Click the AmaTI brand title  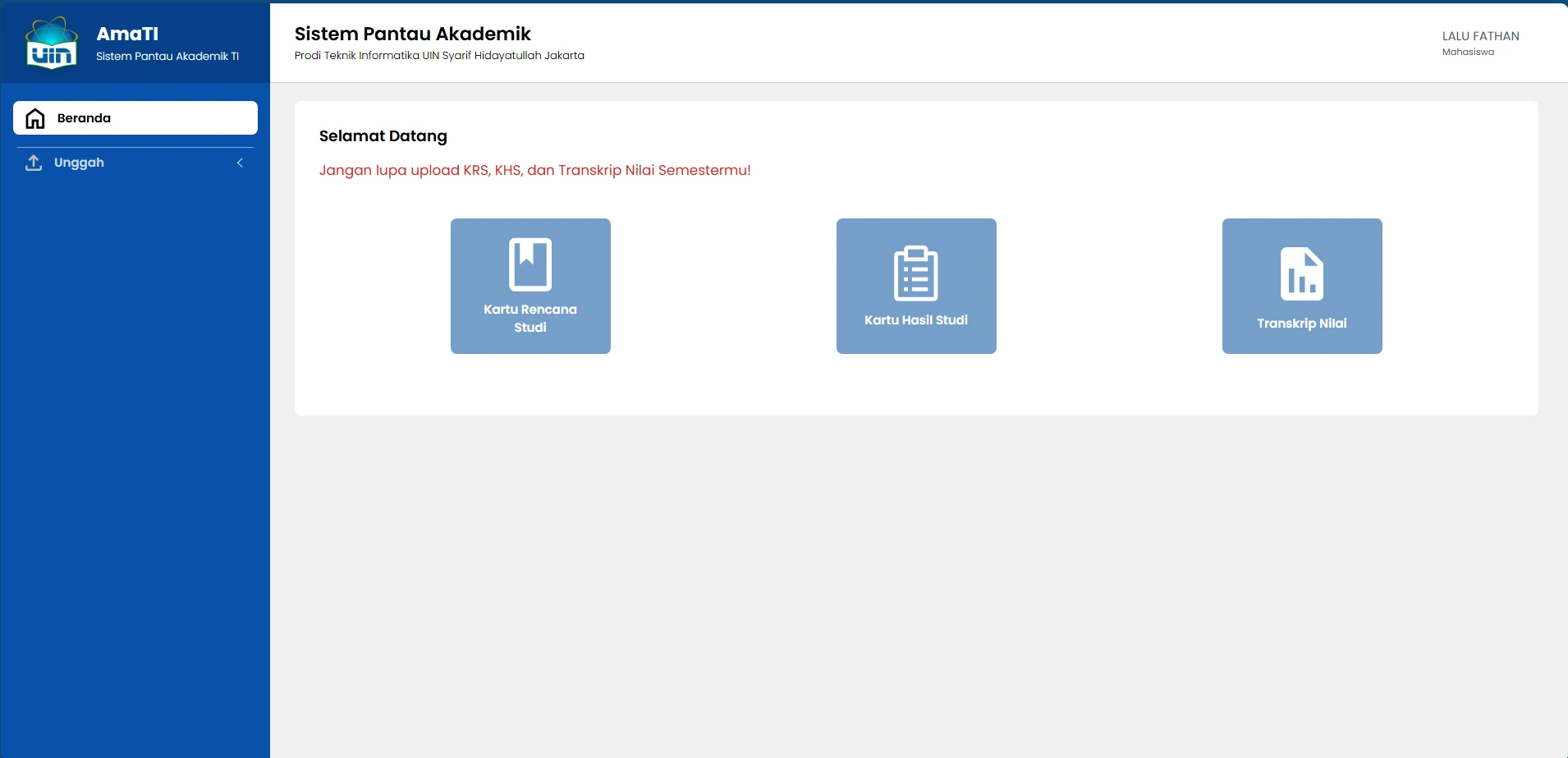coord(127,34)
